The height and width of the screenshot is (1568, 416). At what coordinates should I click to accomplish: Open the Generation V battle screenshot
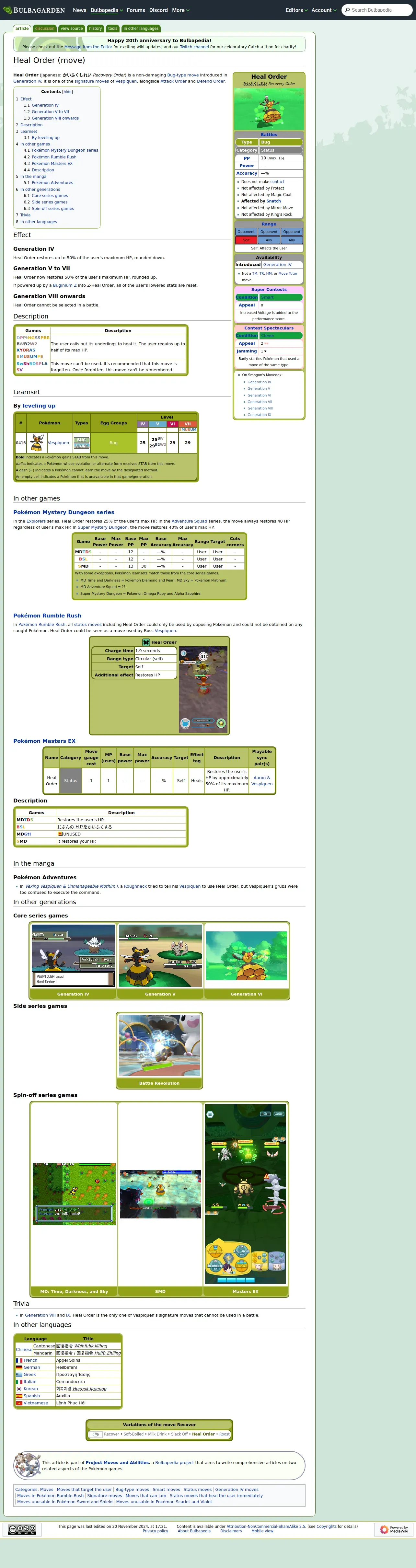click(160, 956)
